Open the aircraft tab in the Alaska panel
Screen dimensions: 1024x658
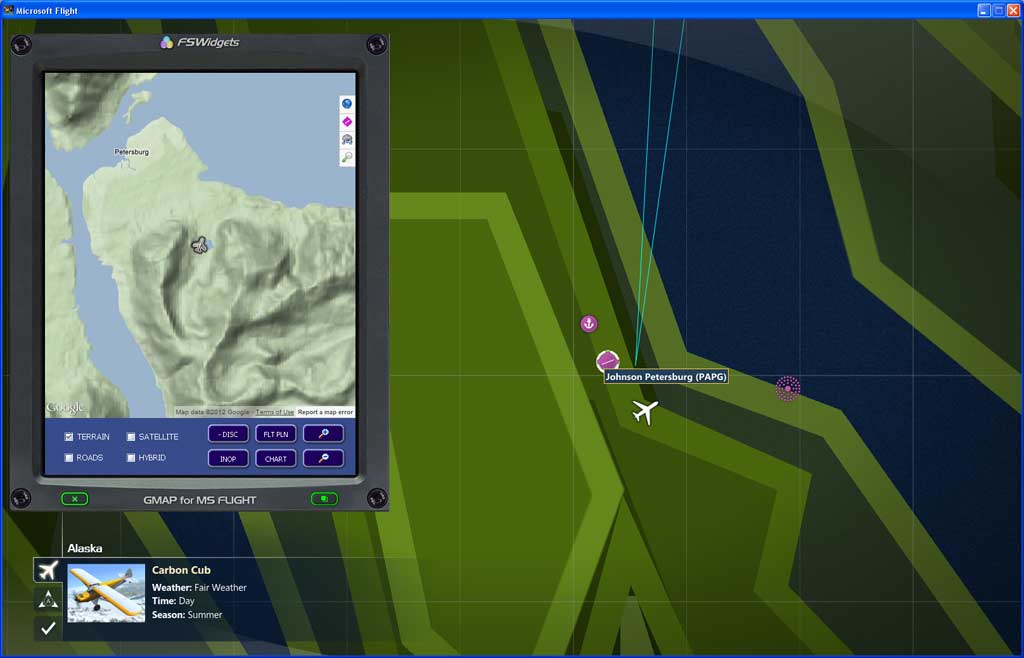coord(48,570)
